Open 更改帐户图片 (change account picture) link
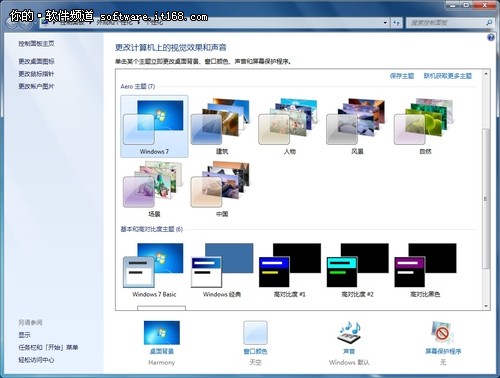This screenshot has height=378, width=500. 36,86
